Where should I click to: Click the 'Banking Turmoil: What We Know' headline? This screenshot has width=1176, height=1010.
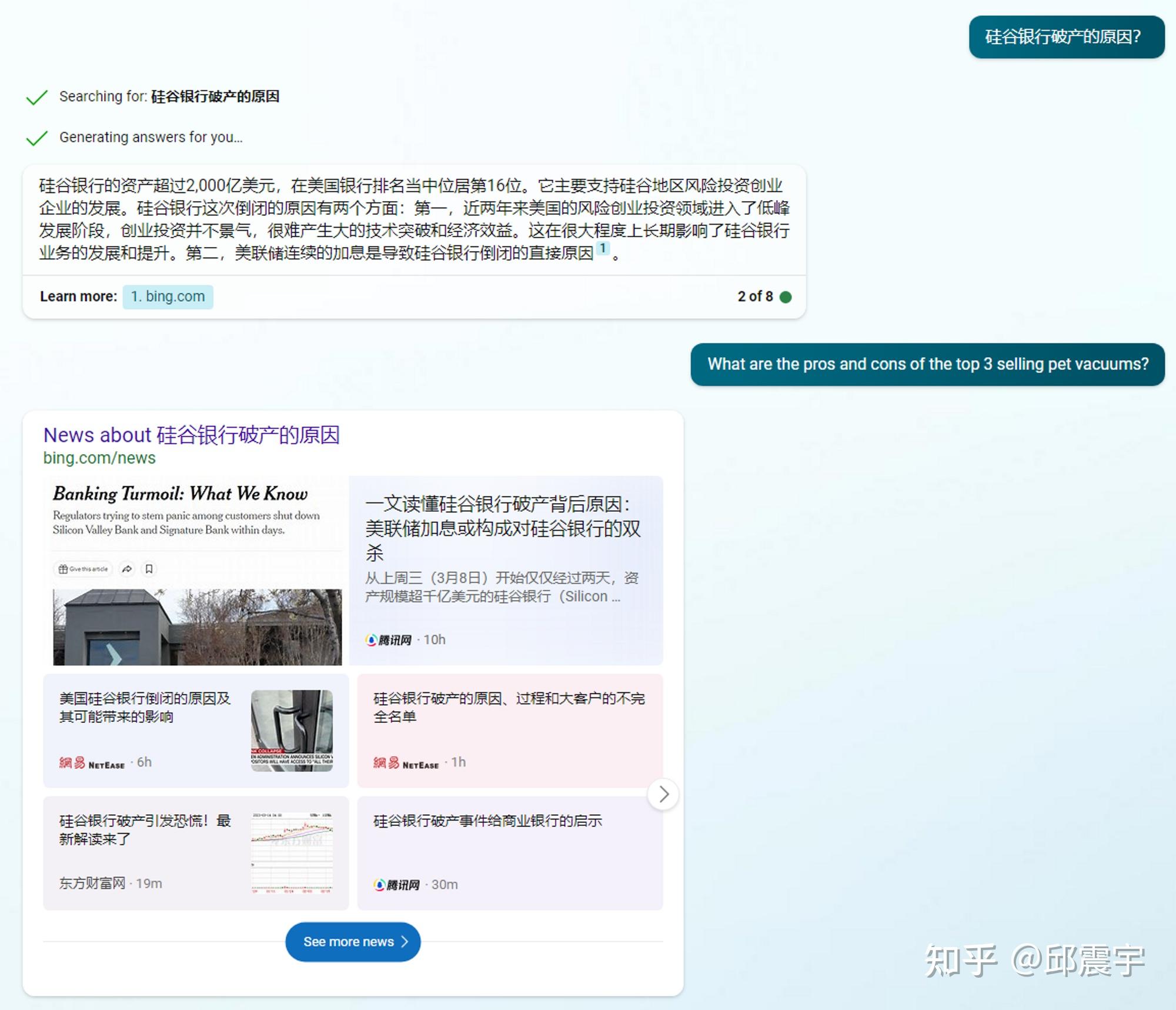tap(180, 494)
